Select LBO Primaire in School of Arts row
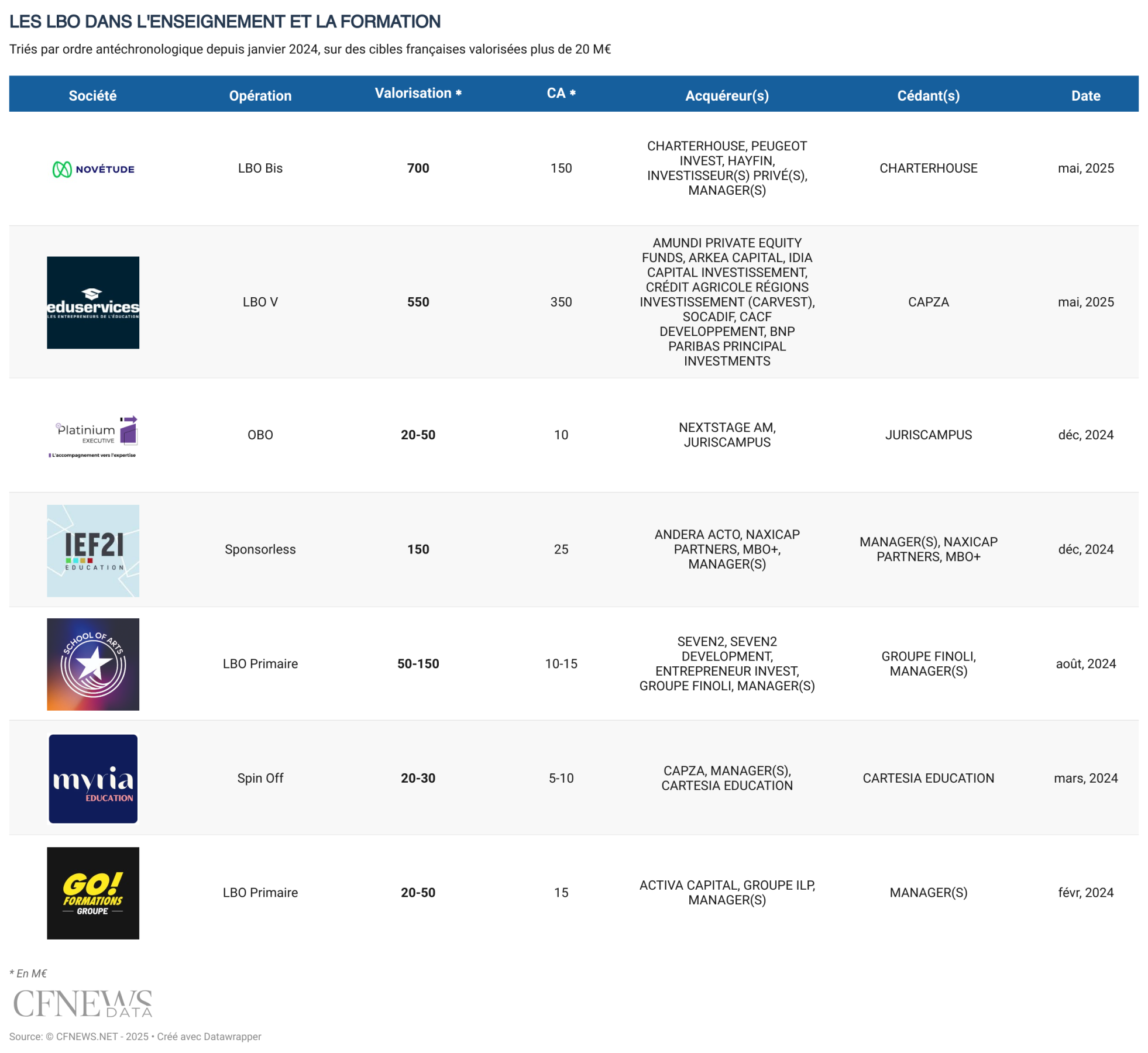1148x1053 pixels. click(260, 663)
